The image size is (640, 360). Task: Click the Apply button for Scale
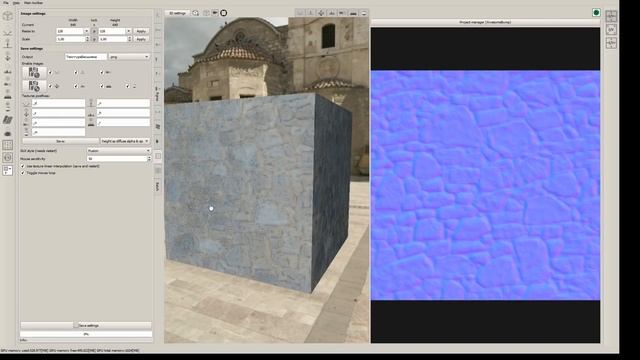141,39
